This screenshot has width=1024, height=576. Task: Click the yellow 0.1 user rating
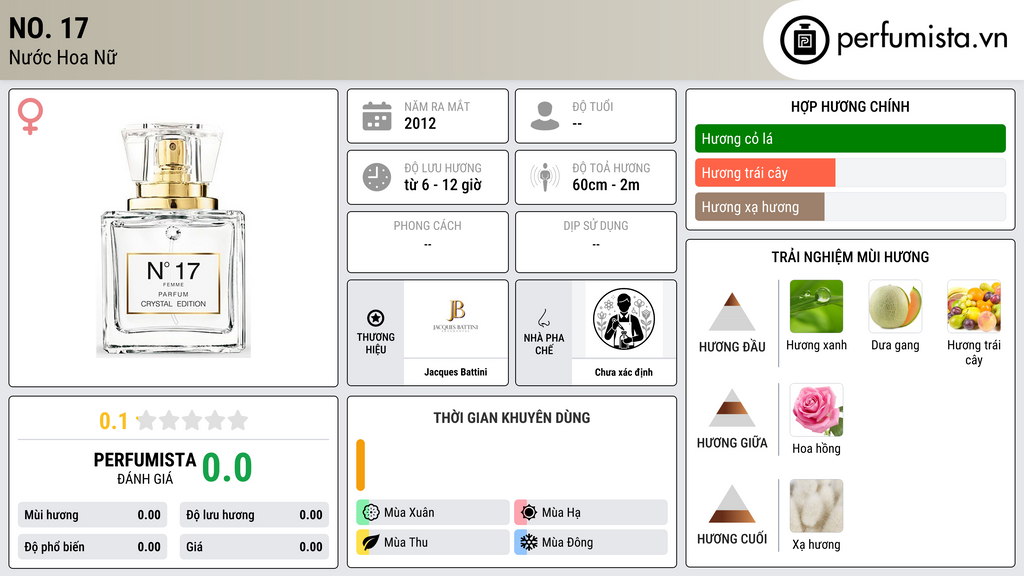coord(114,421)
